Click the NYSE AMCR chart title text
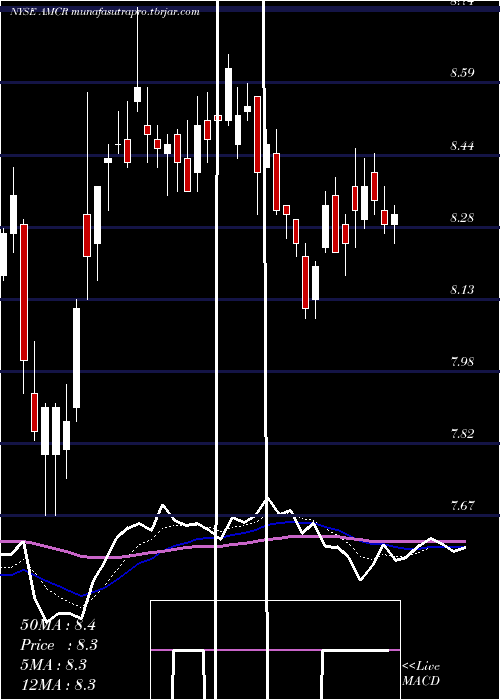This screenshot has width=500, height=700. tap(105, 12)
